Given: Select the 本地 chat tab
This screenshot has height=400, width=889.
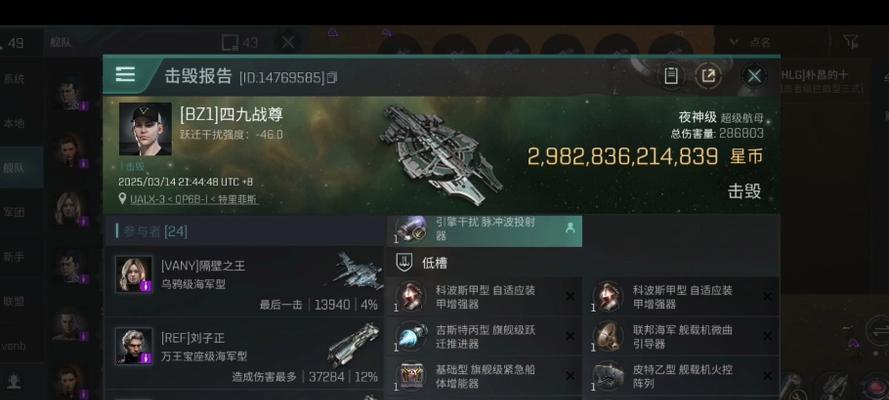Looking at the screenshot, I should point(14,123).
